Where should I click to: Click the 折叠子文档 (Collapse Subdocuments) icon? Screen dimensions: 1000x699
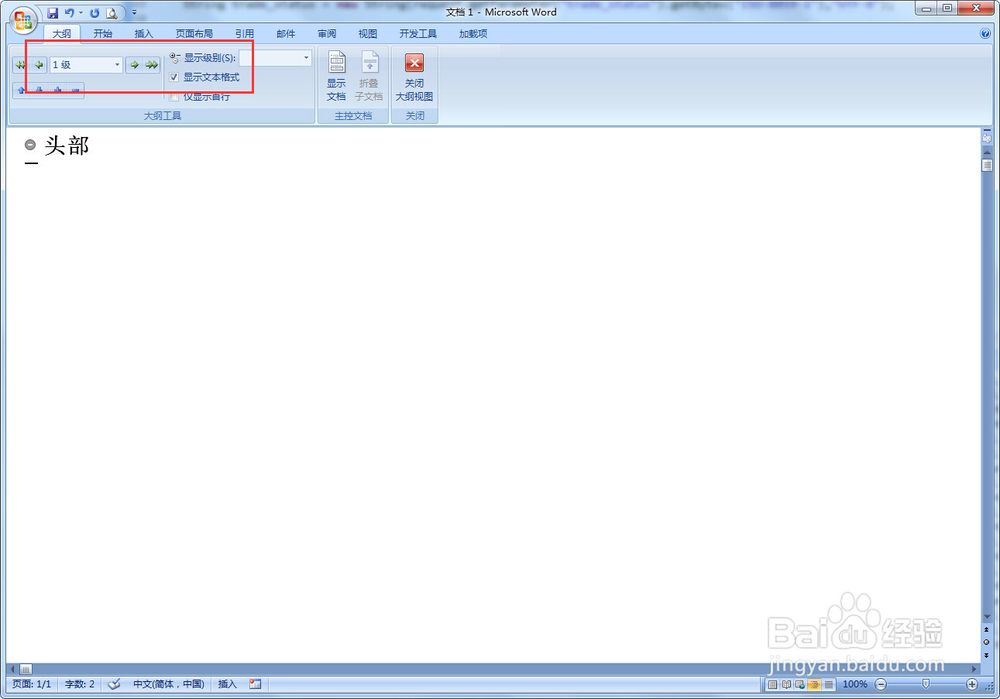click(369, 70)
